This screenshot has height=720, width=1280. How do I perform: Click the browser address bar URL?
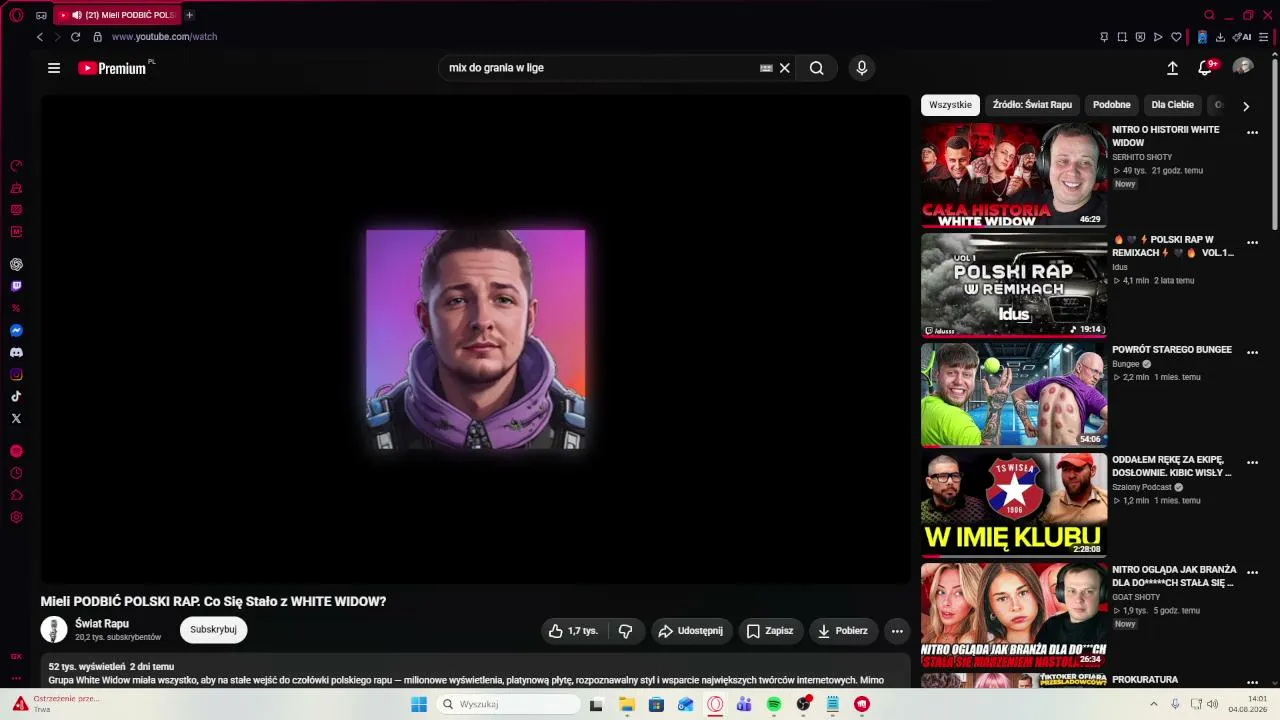tap(164, 37)
